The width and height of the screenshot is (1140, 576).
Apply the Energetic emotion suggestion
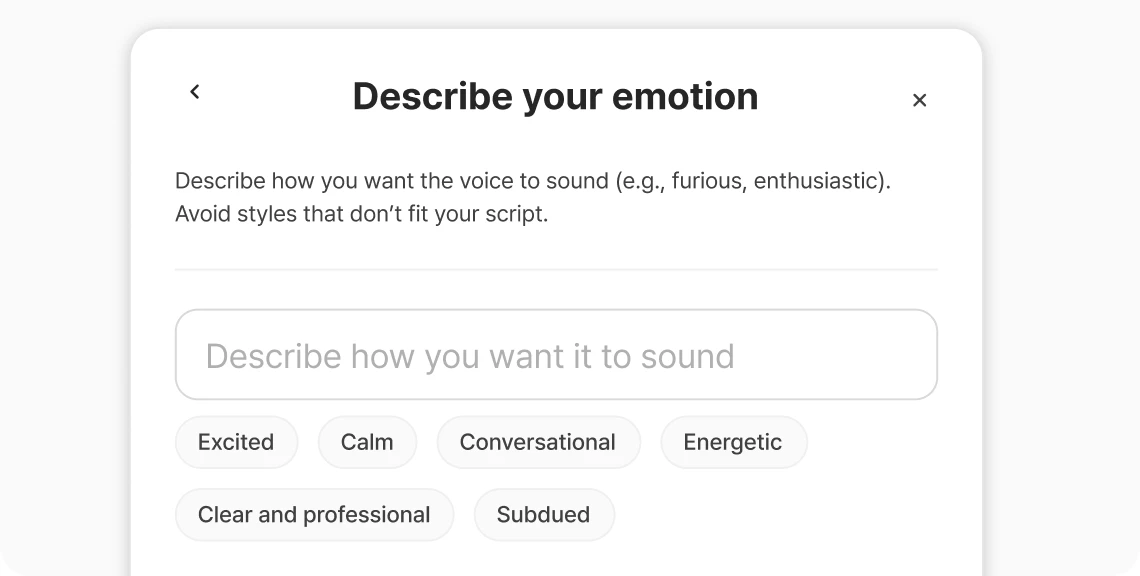pyautogui.click(x=733, y=442)
